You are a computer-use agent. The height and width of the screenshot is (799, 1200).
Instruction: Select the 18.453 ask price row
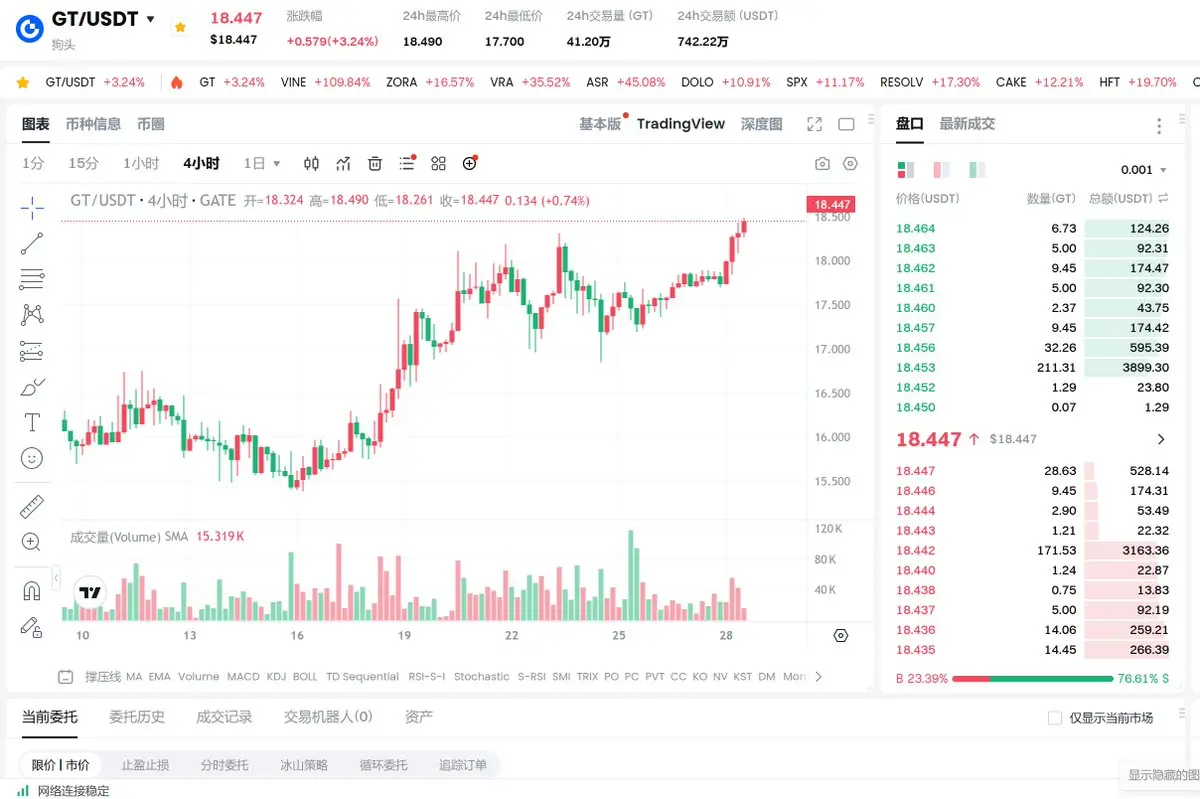coord(1033,368)
